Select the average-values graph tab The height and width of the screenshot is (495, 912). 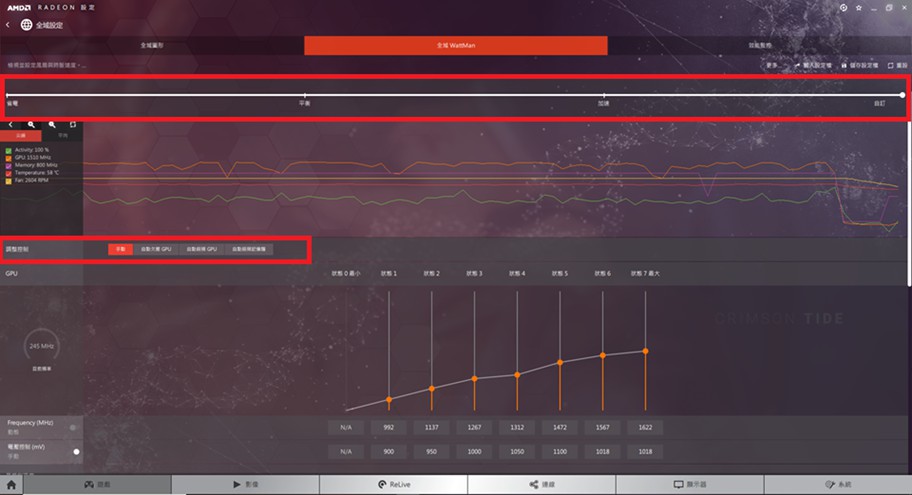(x=62, y=136)
